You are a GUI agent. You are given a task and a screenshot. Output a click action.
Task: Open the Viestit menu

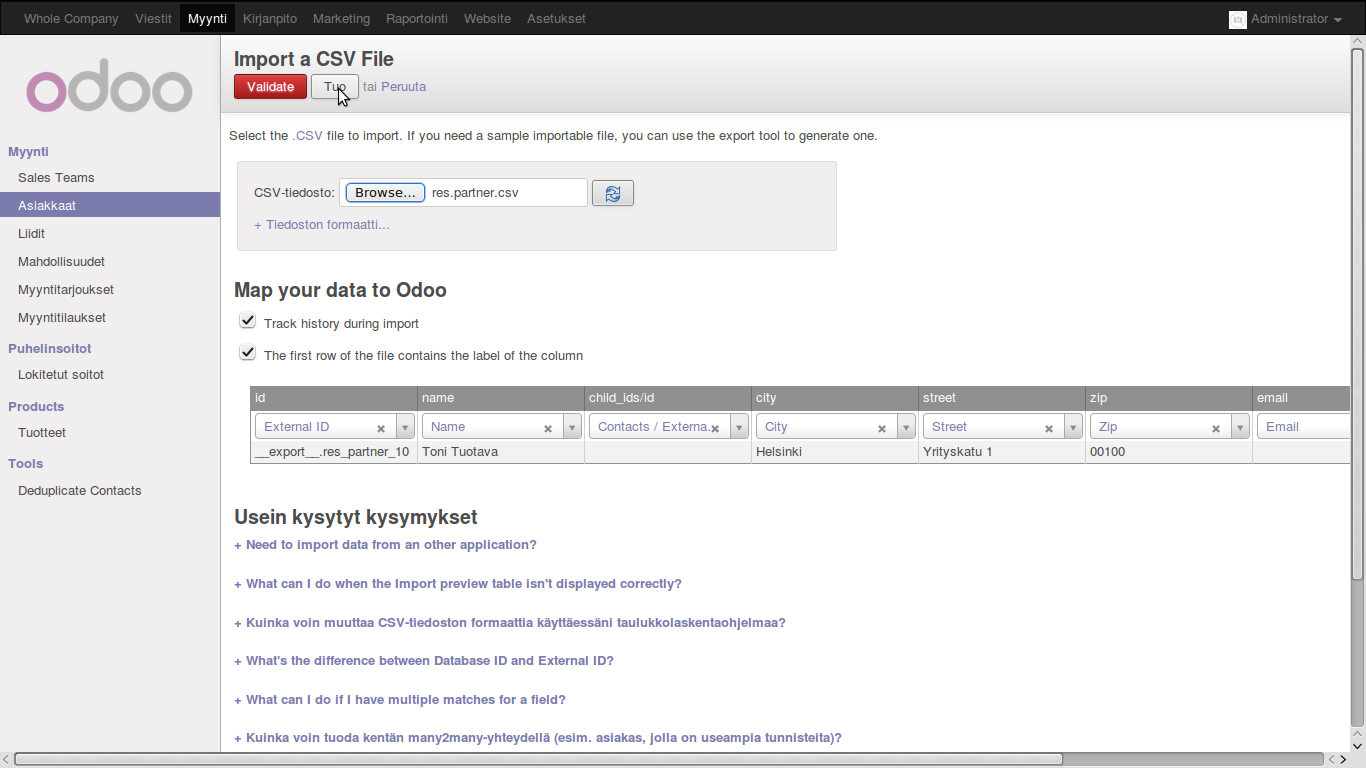click(x=153, y=19)
